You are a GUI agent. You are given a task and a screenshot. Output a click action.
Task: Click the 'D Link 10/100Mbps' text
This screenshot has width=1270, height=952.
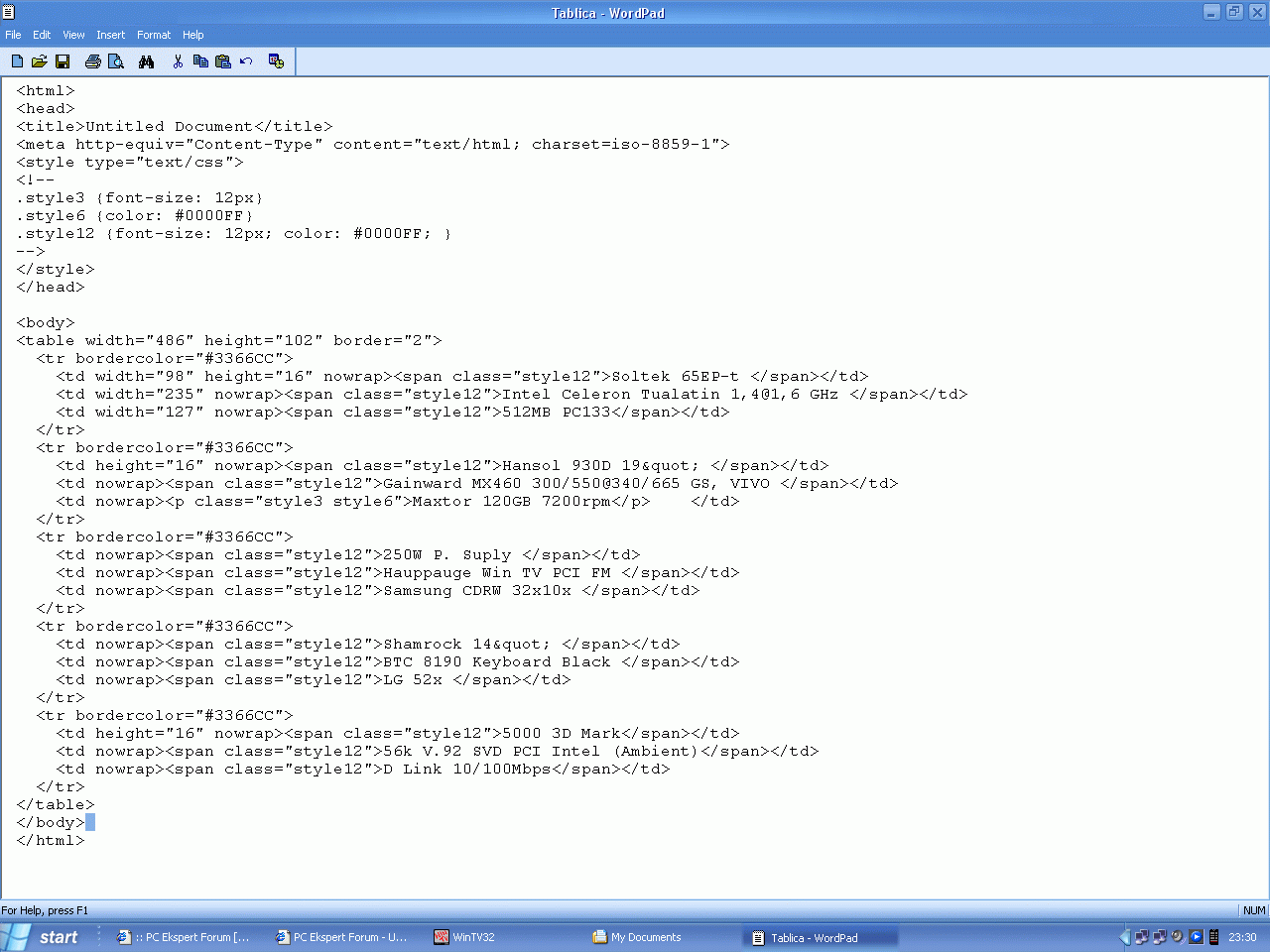[467, 770]
